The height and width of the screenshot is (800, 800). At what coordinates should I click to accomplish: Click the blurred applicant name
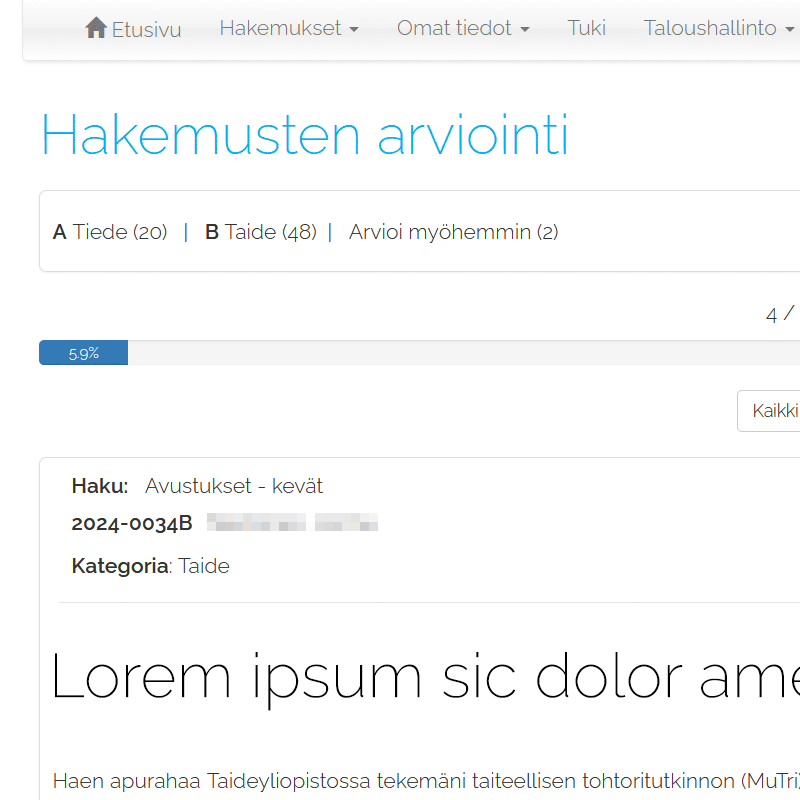[x=292, y=523]
